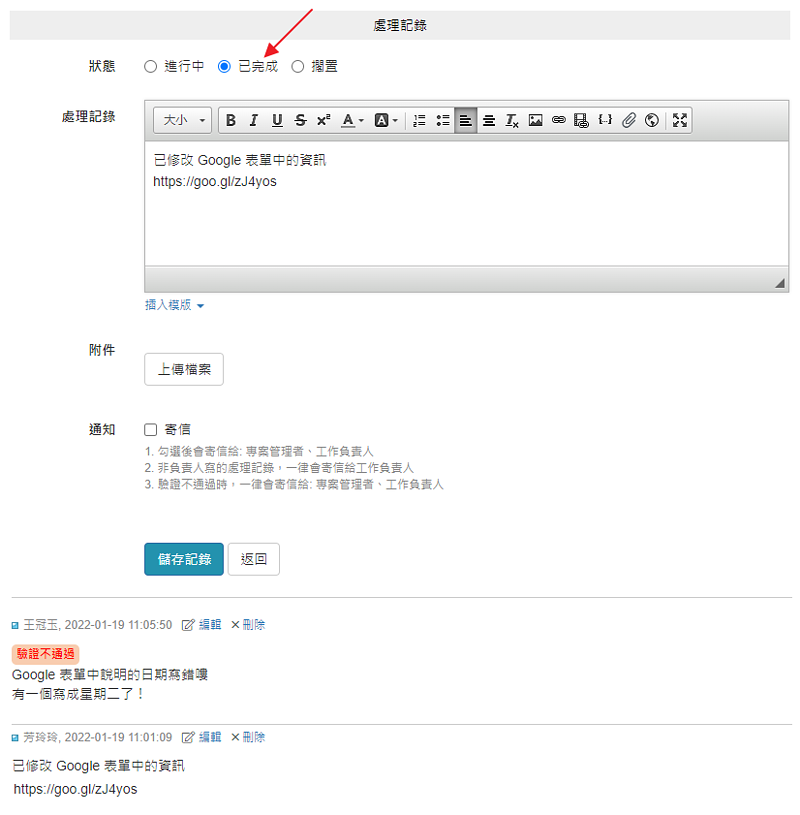Click the 儲存記錄 save button

click(184, 559)
